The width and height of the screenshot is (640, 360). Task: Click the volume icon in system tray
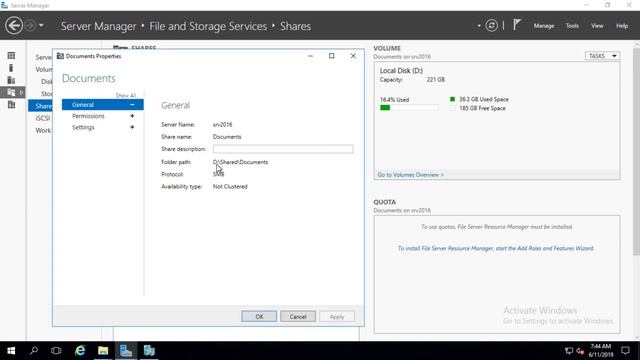(580, 351)
